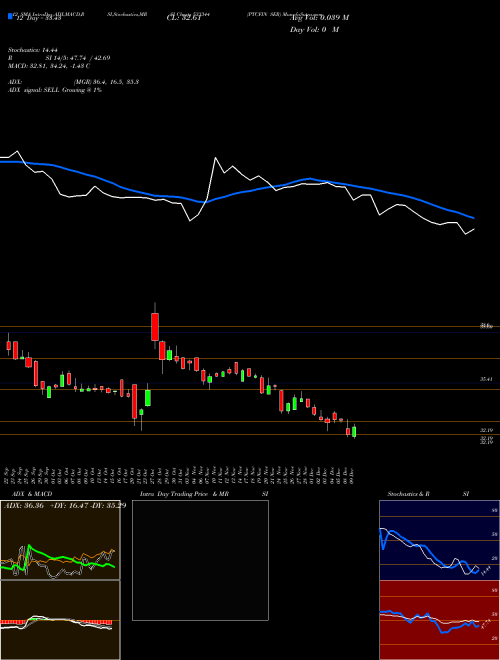Click the empty intraday trading price panel
The width and height of the screenshot is (500, 660).
[x=200, y=560]
